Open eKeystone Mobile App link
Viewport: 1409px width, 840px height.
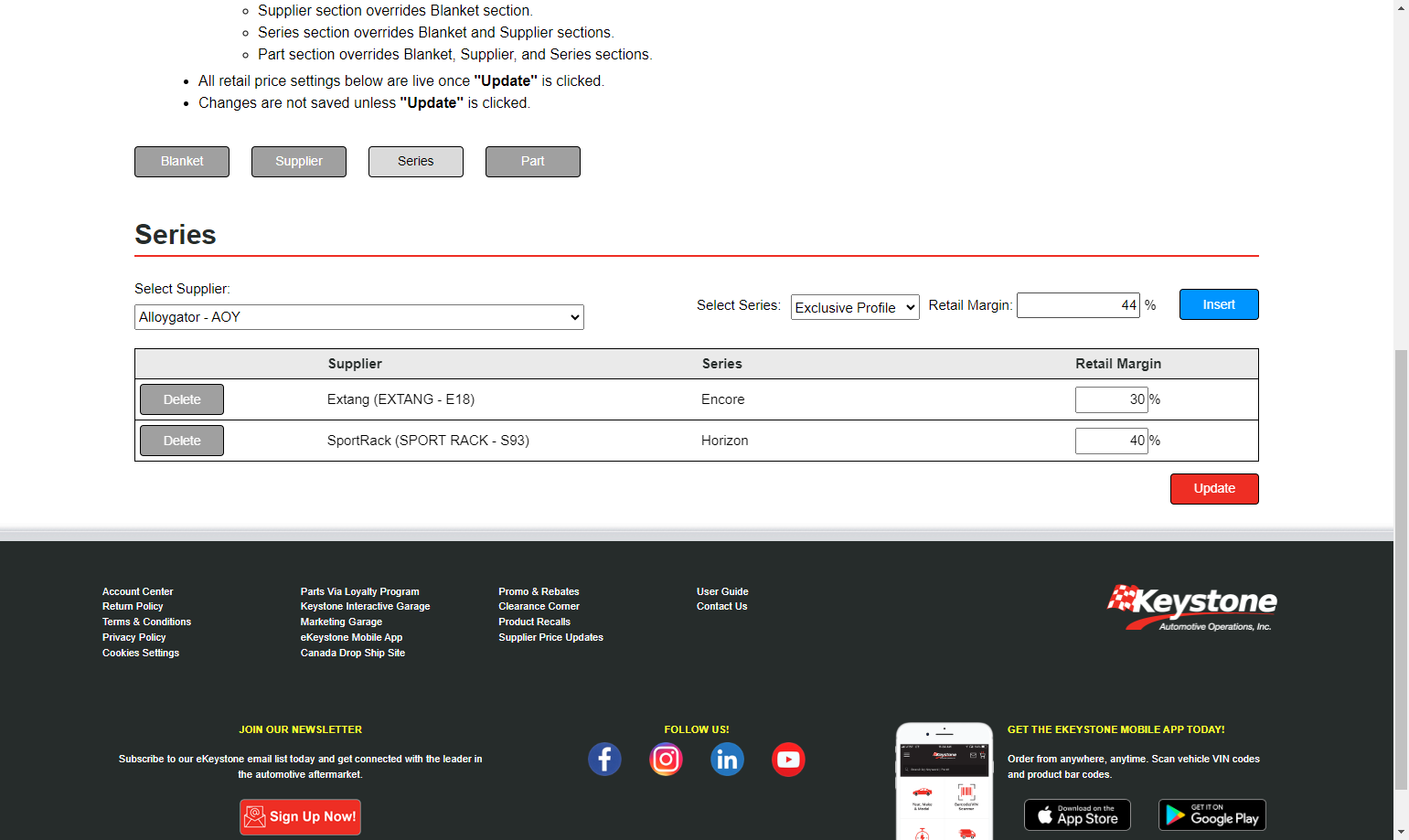[x=351, y=637]
